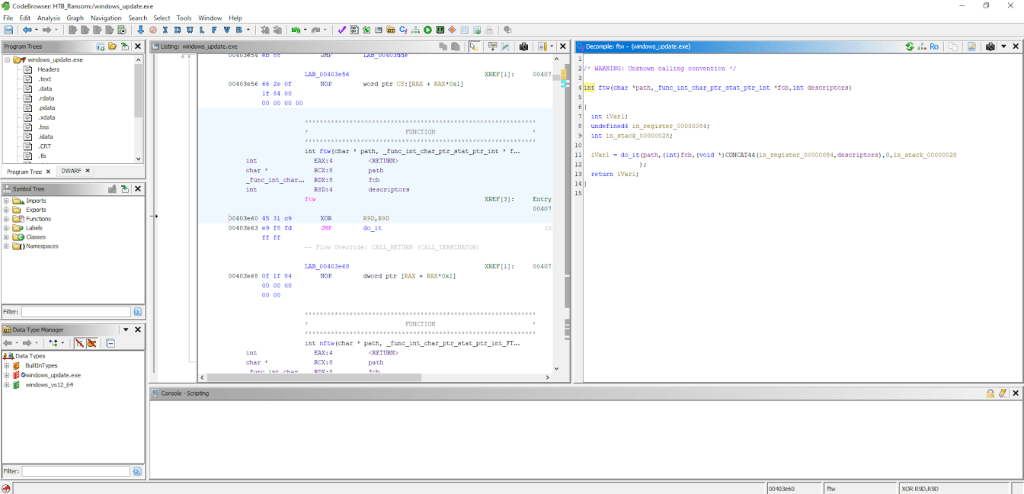The width and height of the screenshot is (1024, 494).
Task: Click the Save program icon in toolbar
Action: pyautogui.click(x=8, y=30)
